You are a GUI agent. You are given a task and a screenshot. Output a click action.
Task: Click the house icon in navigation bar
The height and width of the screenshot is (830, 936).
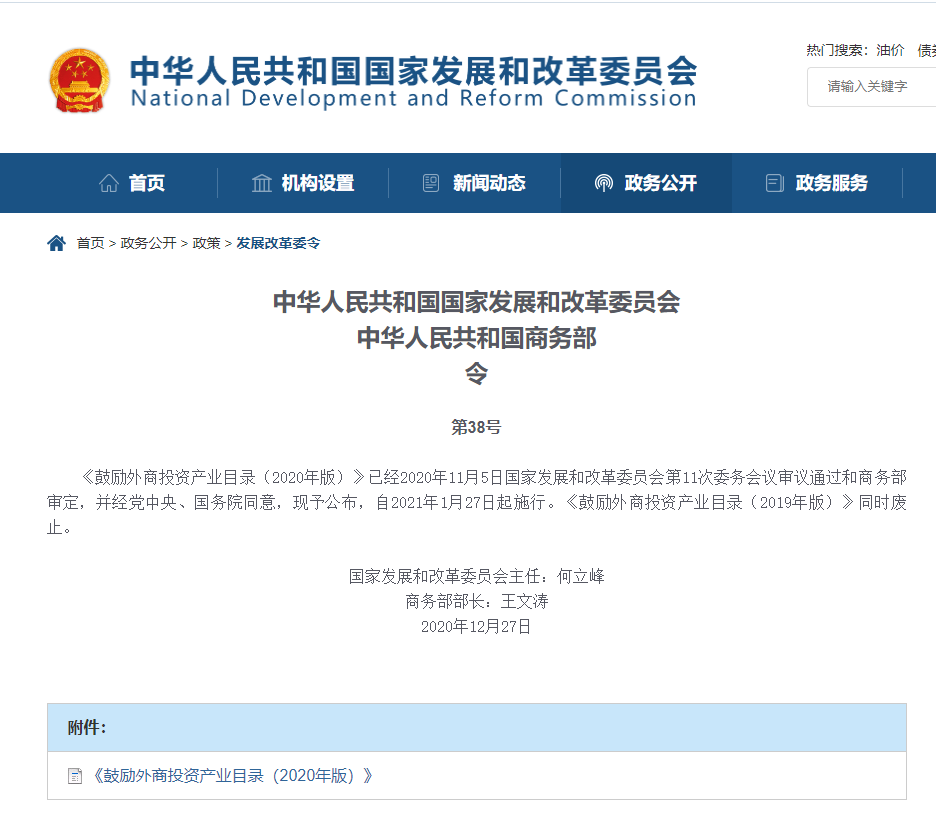coord(108,183)
